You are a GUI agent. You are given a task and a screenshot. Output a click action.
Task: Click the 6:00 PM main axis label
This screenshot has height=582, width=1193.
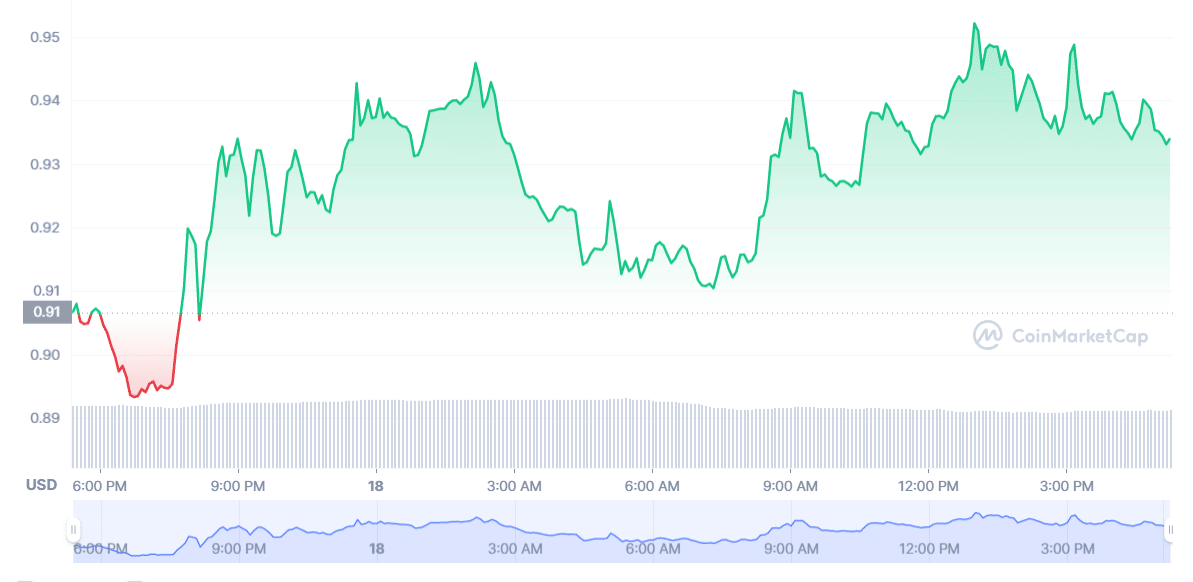click(x=101, y=485)
